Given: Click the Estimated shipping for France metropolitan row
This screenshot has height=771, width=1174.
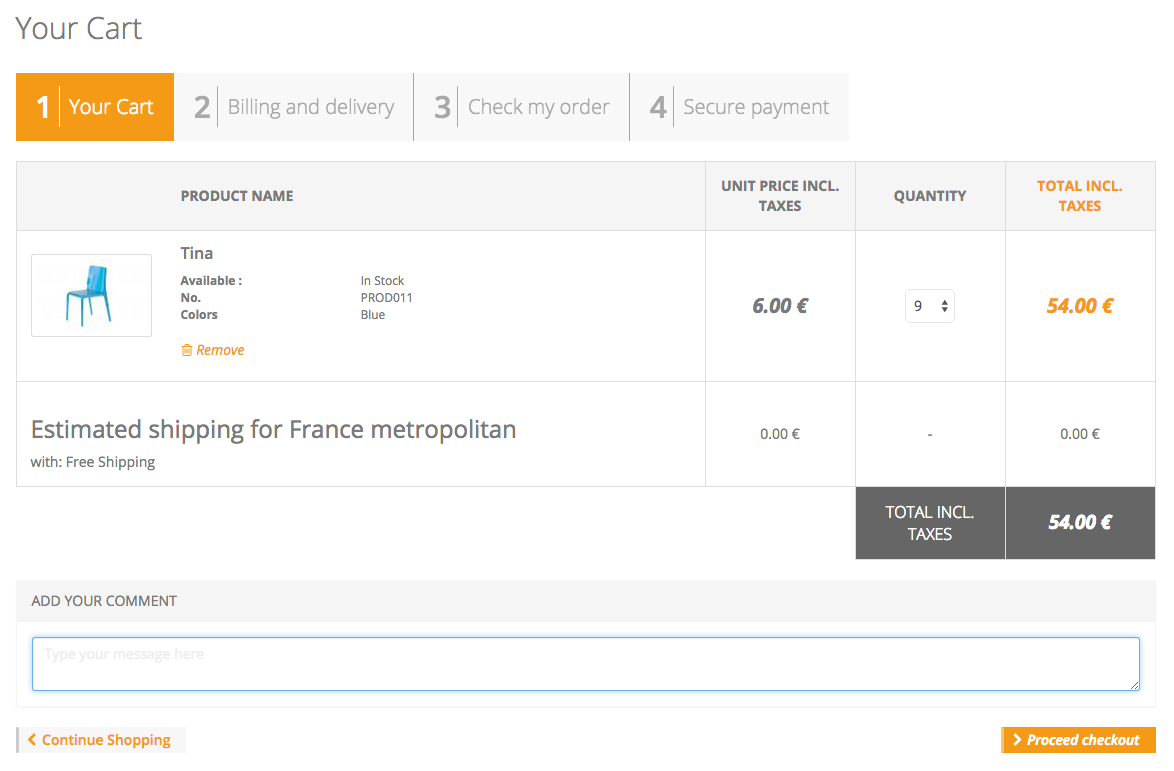Looking at the screenshot, I should point(273,429).
